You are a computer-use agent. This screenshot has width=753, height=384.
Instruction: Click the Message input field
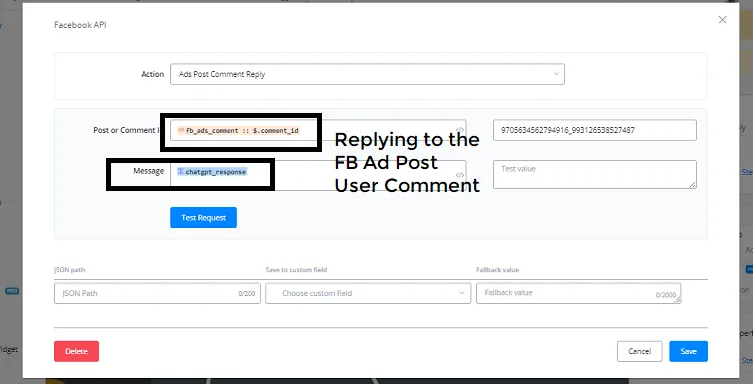coord(318,175)
